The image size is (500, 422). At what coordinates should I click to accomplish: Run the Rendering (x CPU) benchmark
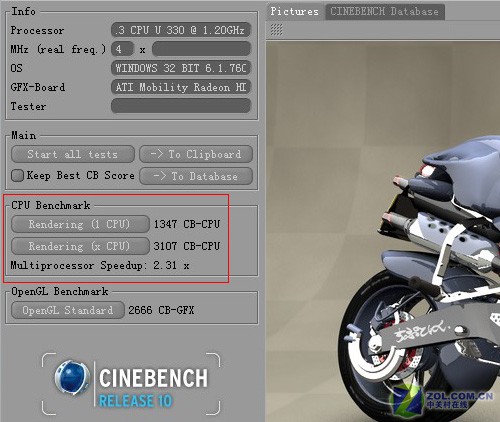click(x=80, y=246)
